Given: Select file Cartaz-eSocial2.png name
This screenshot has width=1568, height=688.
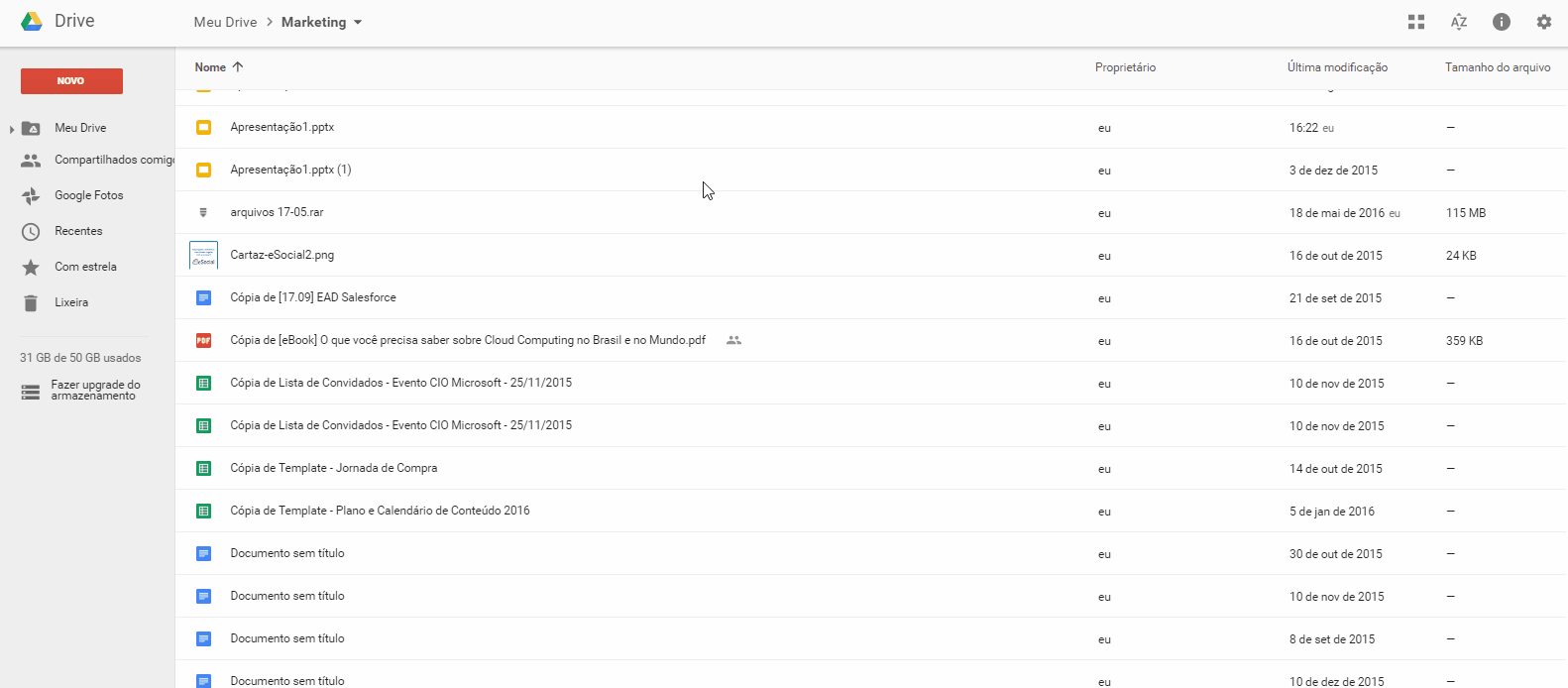Looking at the screenshot, I should pyautogui.click(x=281, y=255).
